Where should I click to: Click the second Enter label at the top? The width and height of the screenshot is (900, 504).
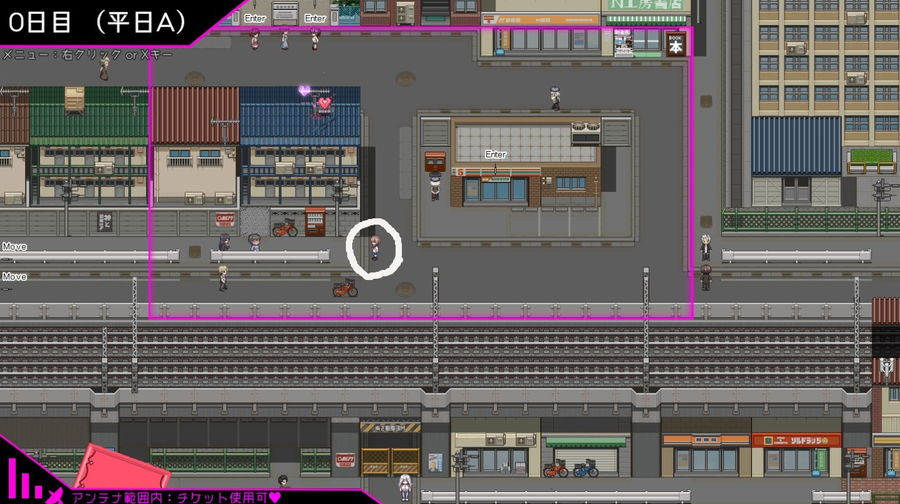pos(315,18)
